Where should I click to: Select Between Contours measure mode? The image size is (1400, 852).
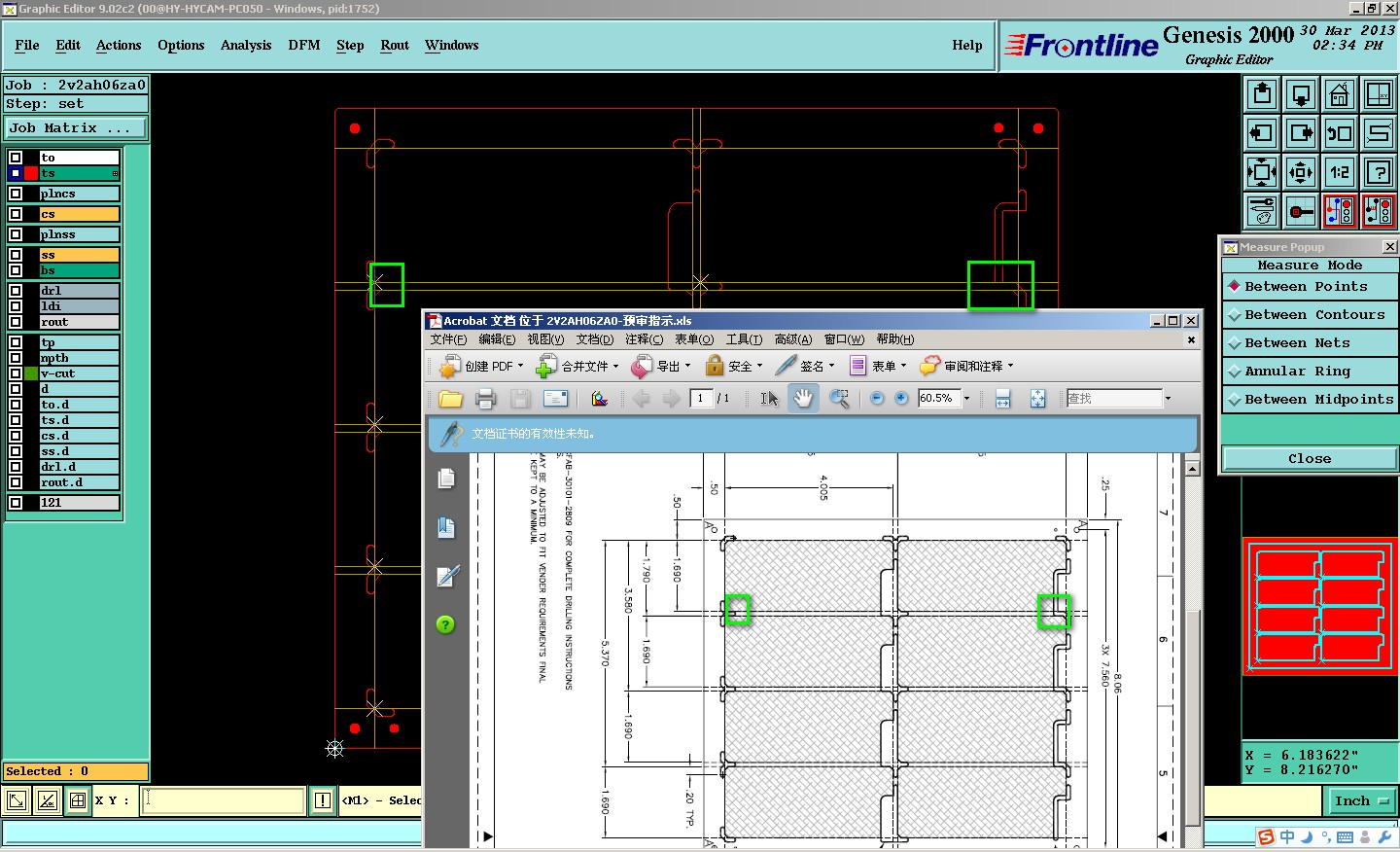[x=1310, y=315]
